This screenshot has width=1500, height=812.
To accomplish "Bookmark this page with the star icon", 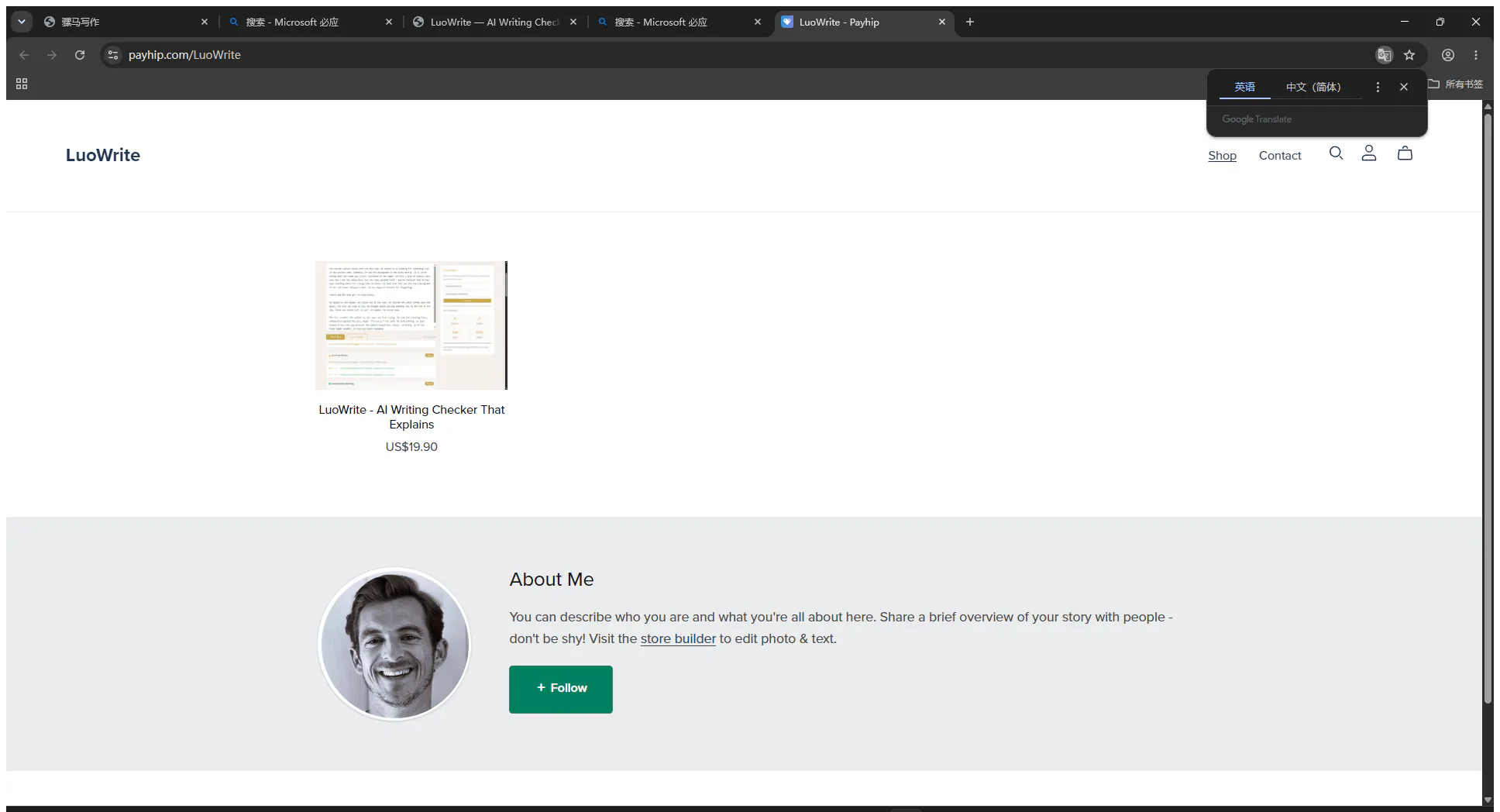I will pyautogui.click(x=1409, y=55).
